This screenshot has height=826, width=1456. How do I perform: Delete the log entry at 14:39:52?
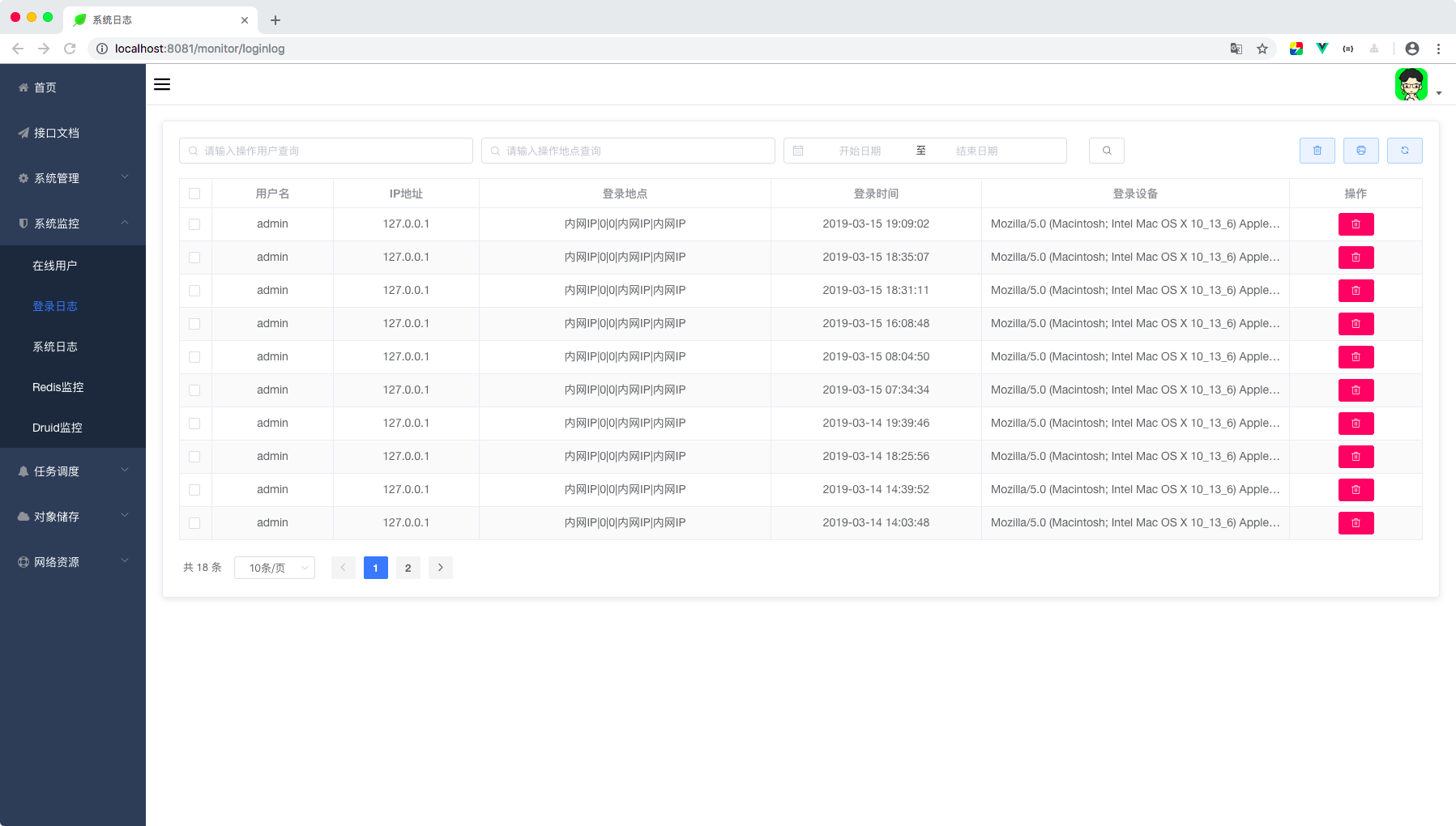tap(1356, 490)
